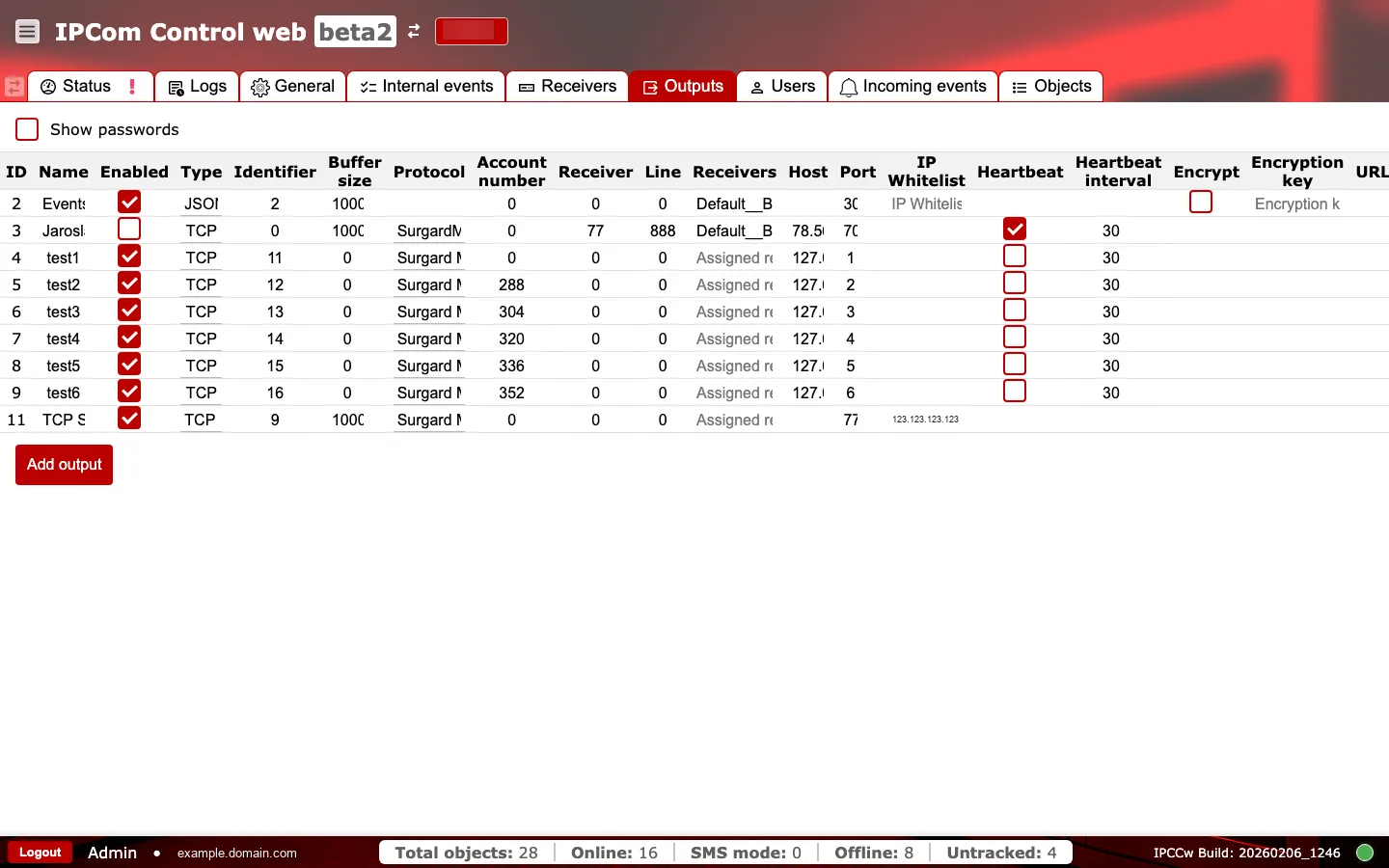
Task: Click the sync arrows icon beside beta2
Action: pos(414,31)
